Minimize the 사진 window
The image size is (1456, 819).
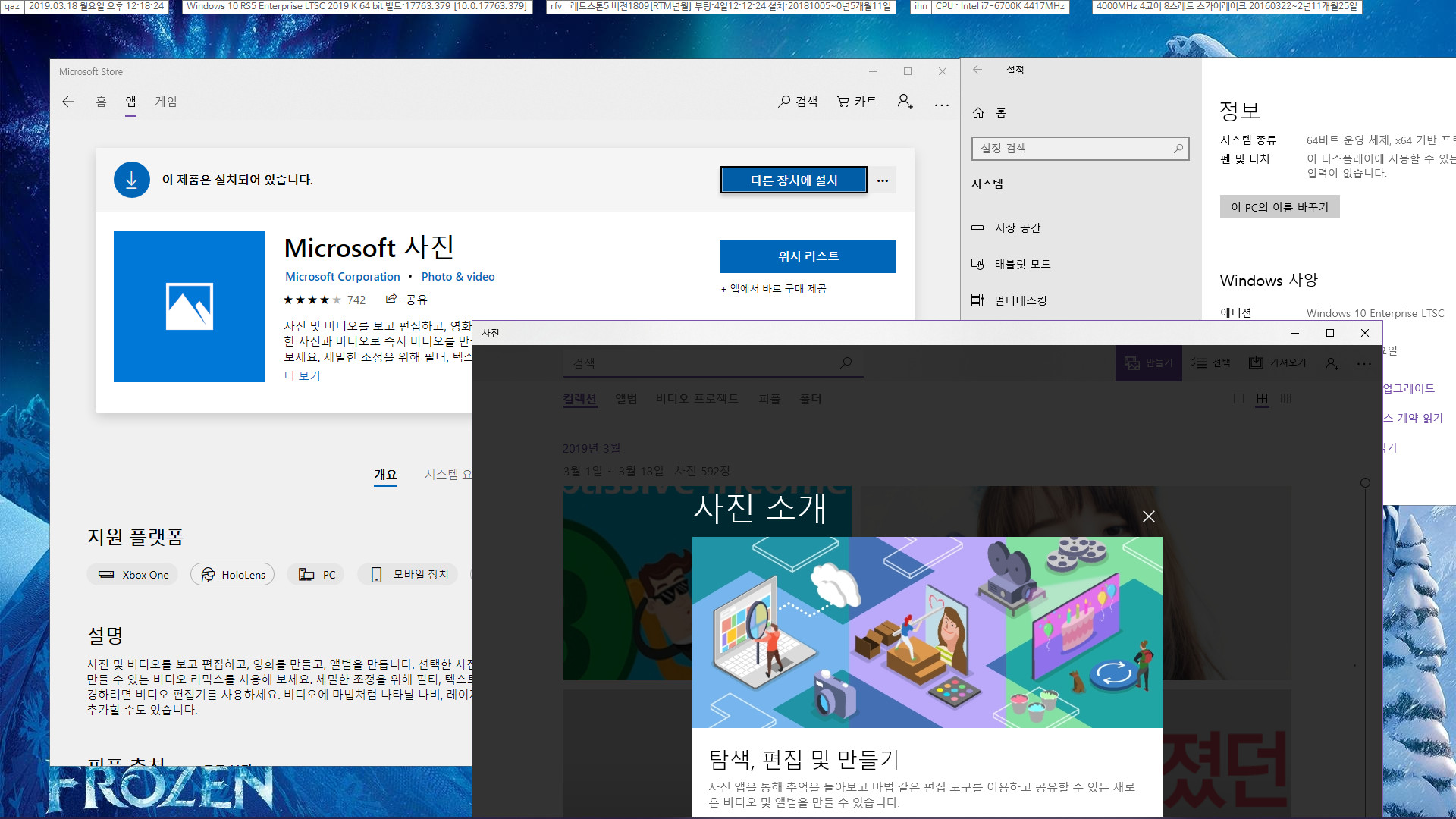(1295, 333)
